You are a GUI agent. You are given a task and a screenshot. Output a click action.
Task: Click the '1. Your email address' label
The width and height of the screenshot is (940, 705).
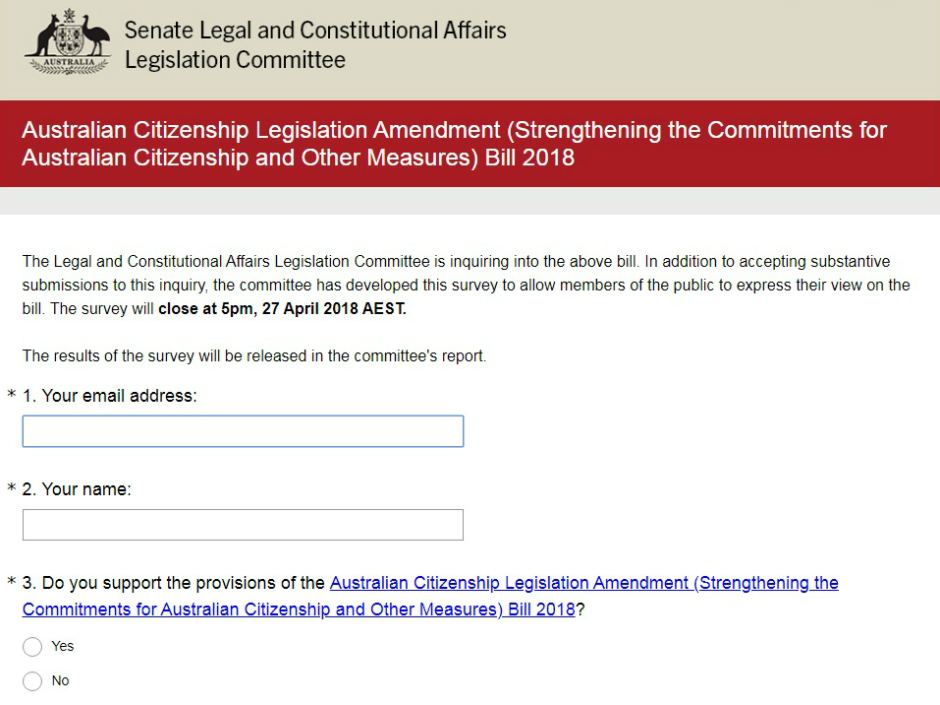tap(110, 396)
